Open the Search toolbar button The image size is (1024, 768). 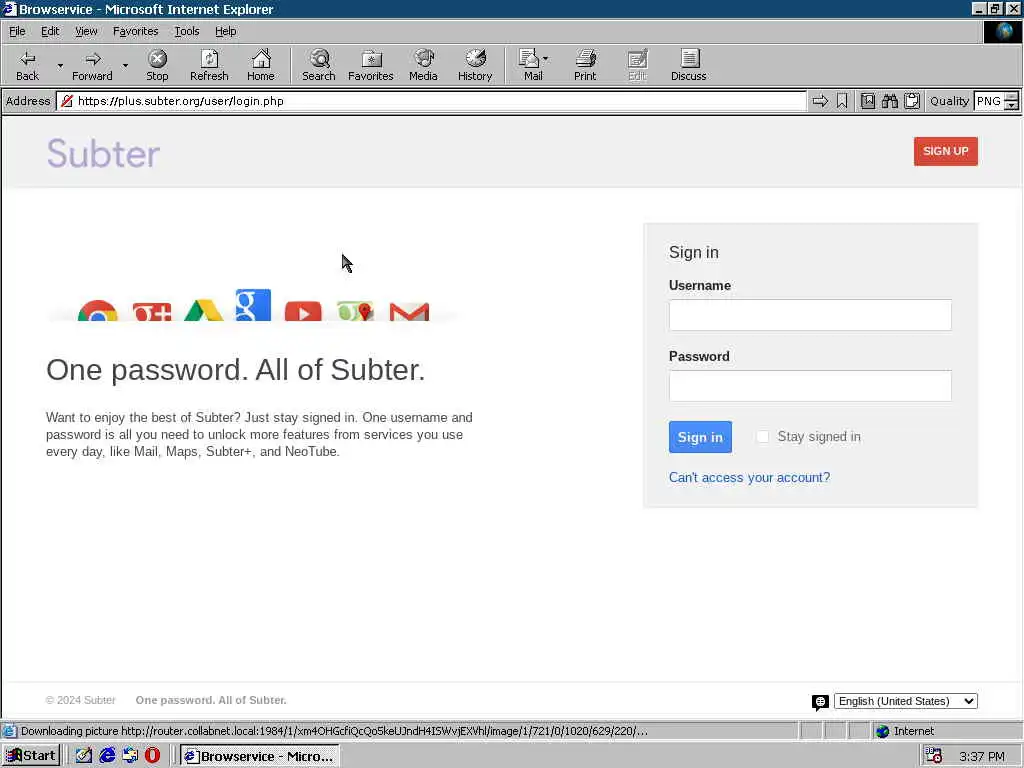click(319, 65)
